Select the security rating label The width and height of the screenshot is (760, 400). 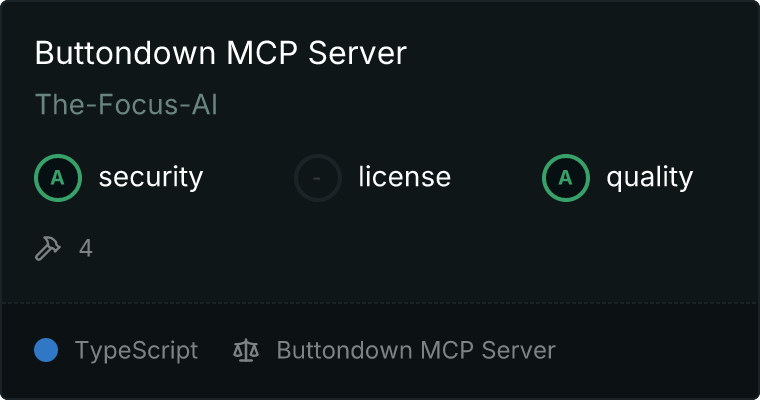point(151,177)
